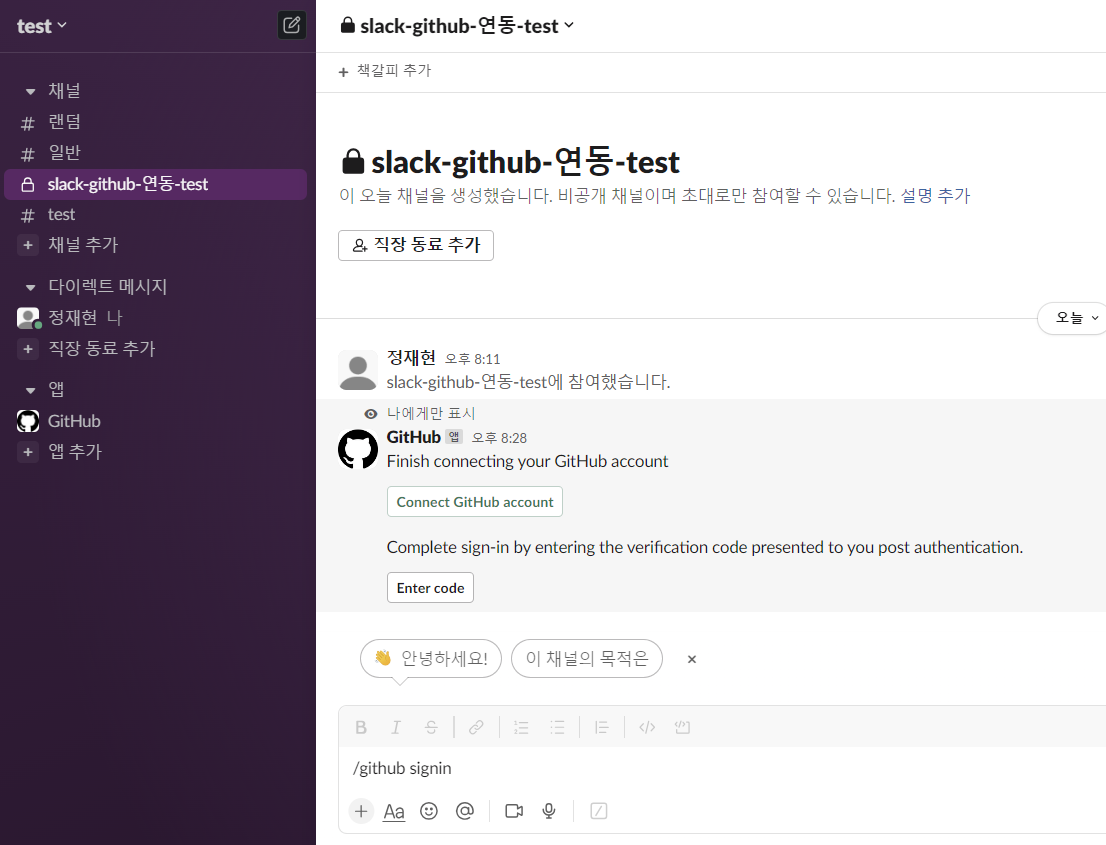Toggle bulleted list formatting
Viewport: 1106px width, 845px height.
pyautogui.click(x=557, y=727)
